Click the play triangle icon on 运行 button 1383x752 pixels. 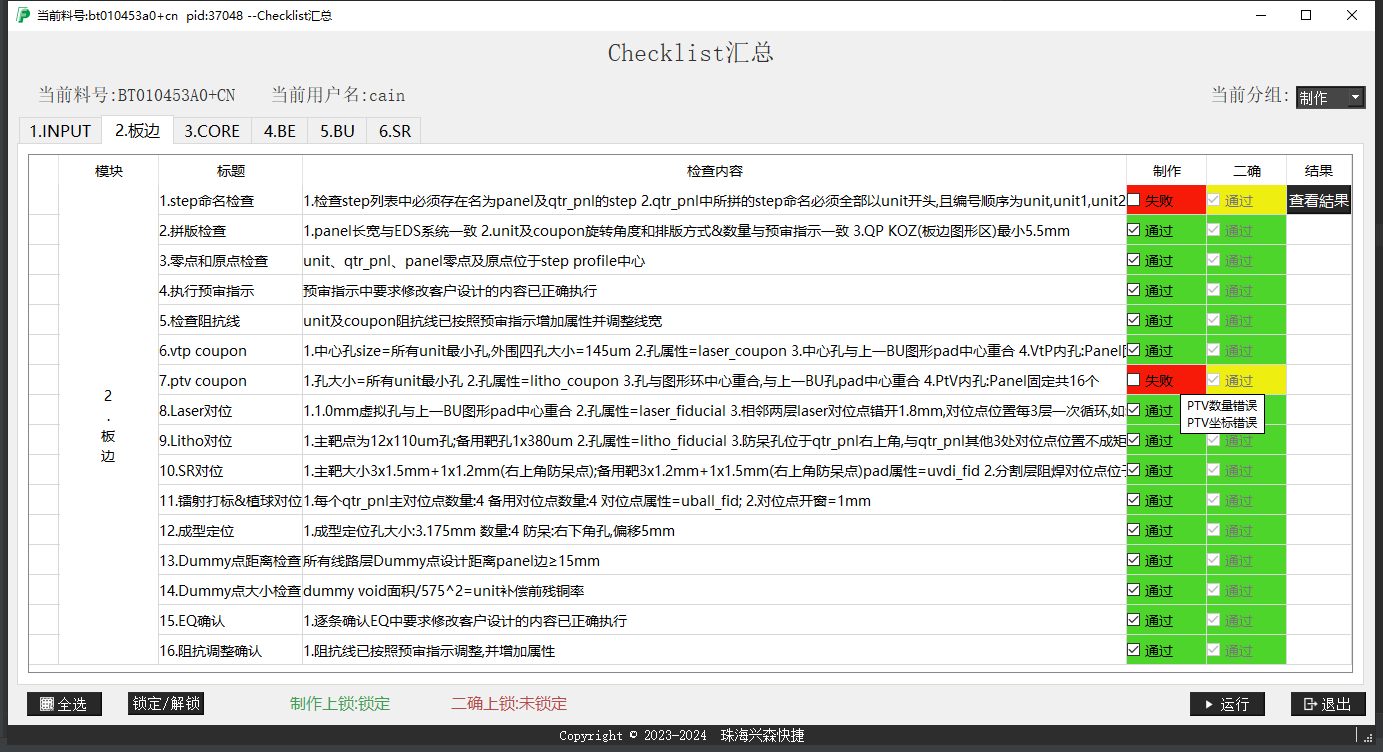(1210, 704)
